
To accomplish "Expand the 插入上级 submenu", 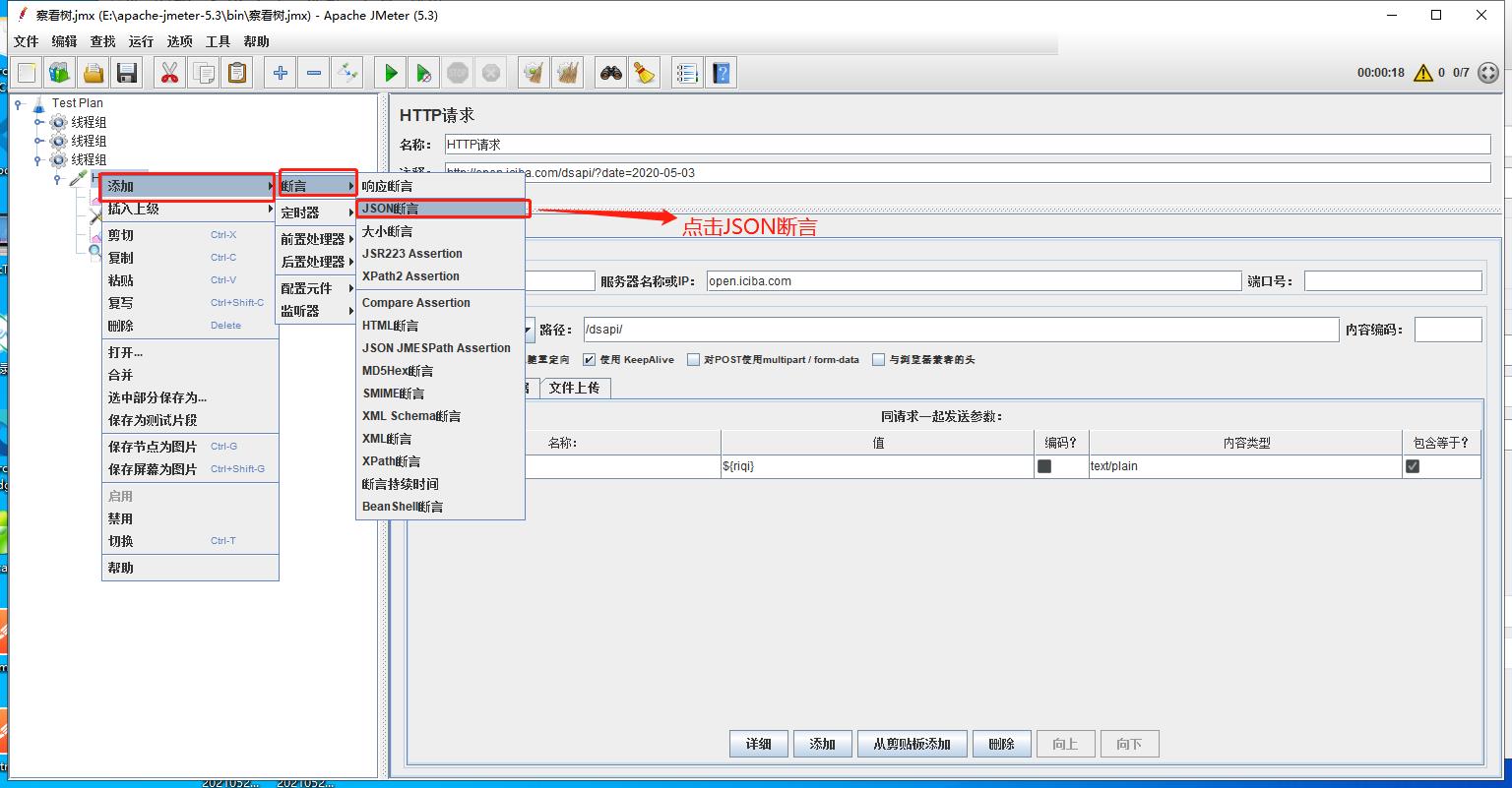I will point(190,209).
